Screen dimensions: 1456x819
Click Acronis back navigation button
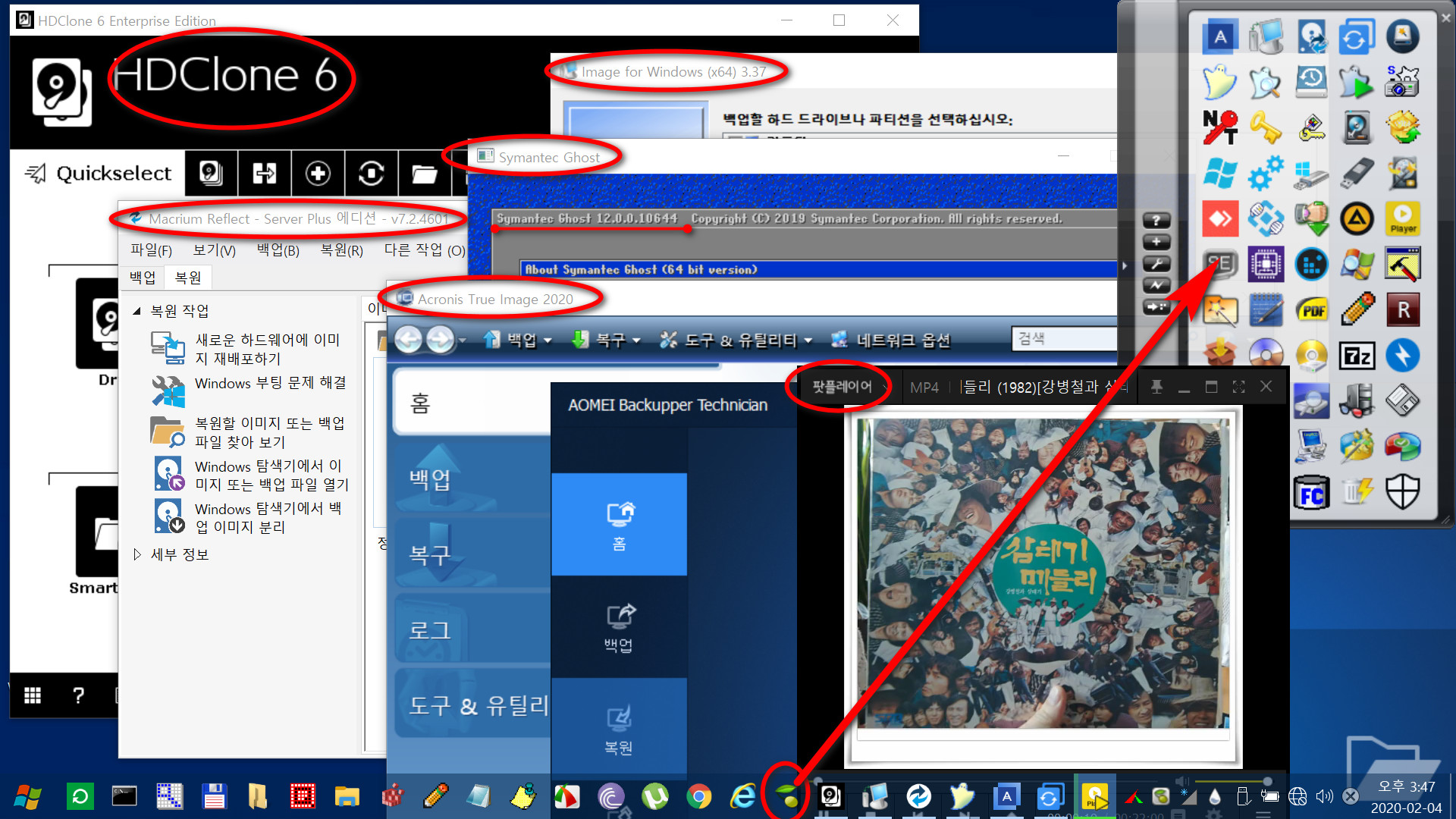[x=409, y=340]
